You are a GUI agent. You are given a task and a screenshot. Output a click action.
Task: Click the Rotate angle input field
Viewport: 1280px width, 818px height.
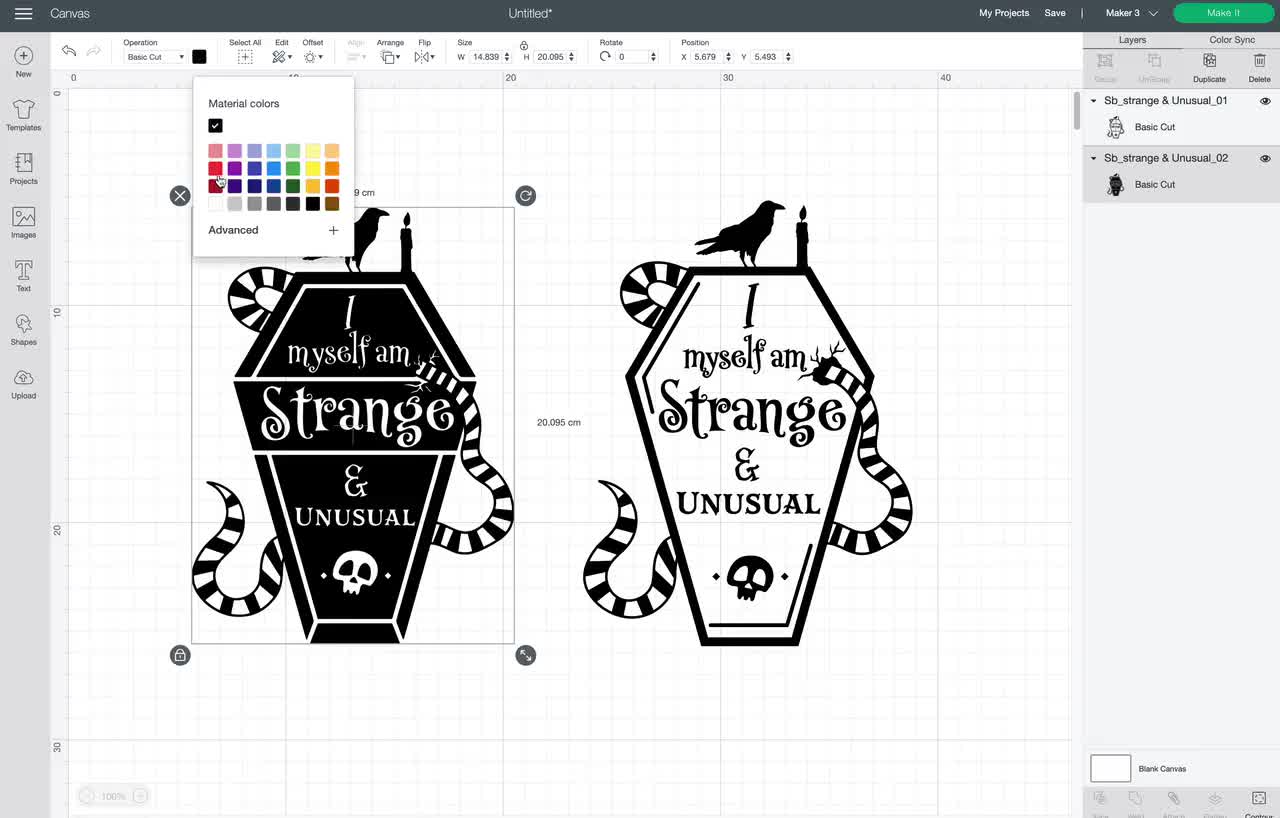[632, 57]
